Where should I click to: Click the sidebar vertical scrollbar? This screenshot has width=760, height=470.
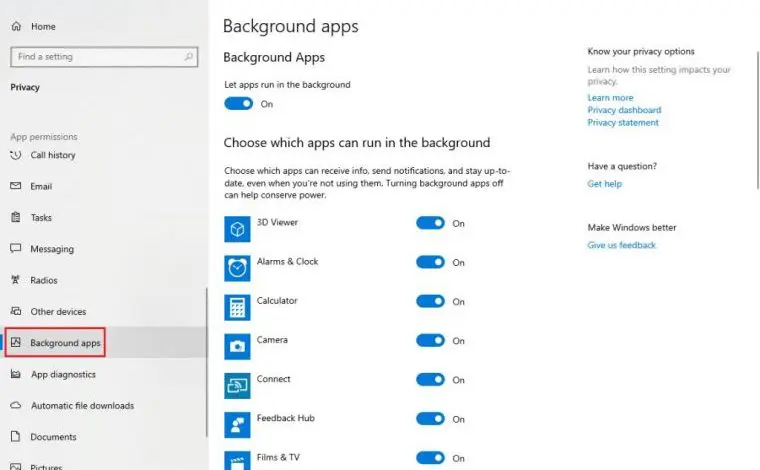tap(207, 362)
